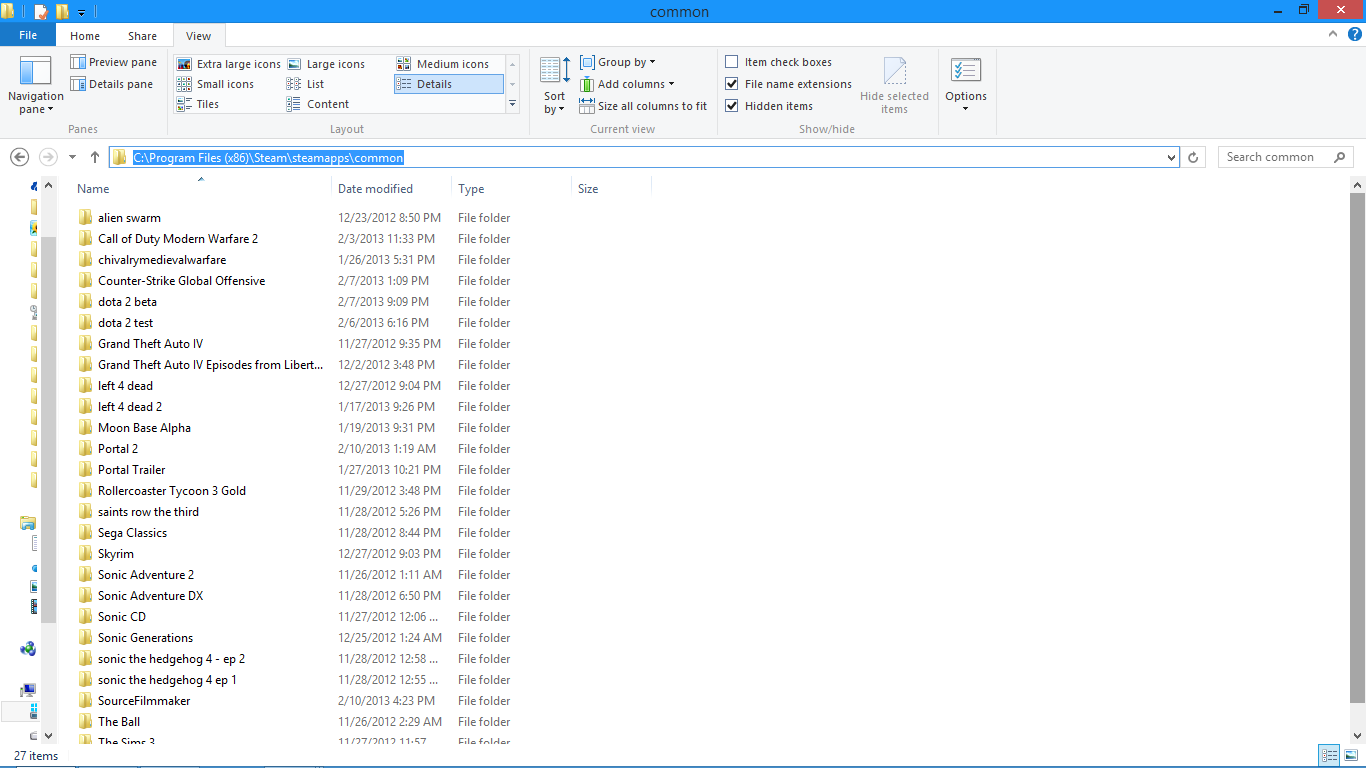Select Content layout
The image size is (1366, 768).
pyautogui.click(x=318, y=104)
